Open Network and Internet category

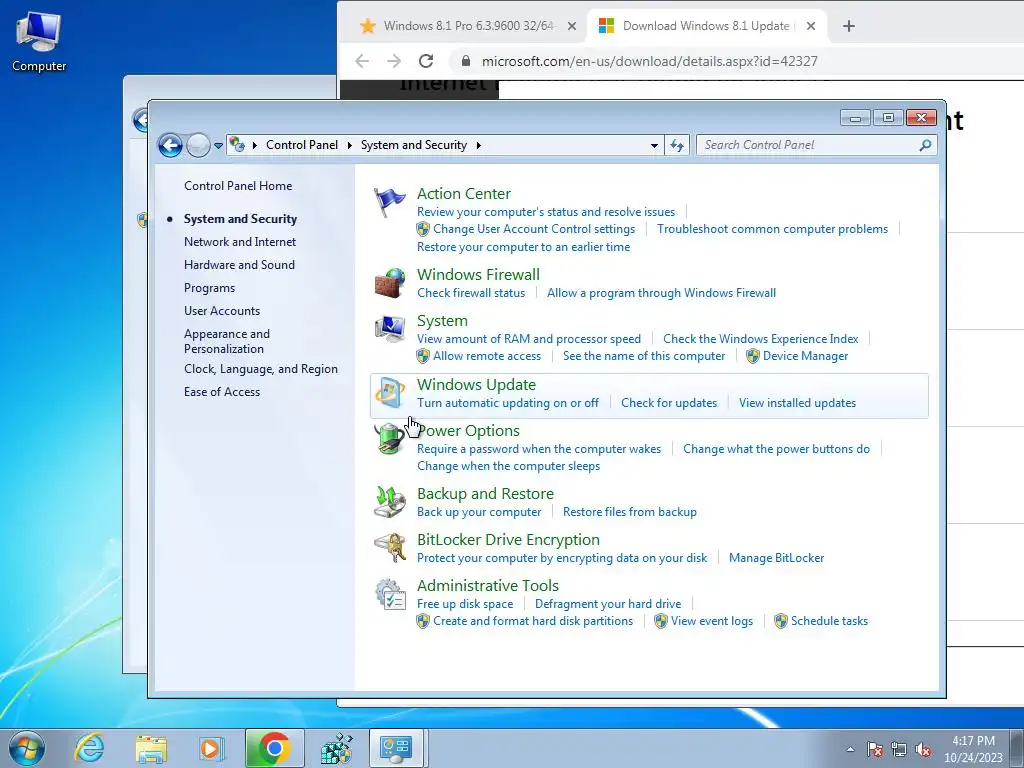click(240, 242)
